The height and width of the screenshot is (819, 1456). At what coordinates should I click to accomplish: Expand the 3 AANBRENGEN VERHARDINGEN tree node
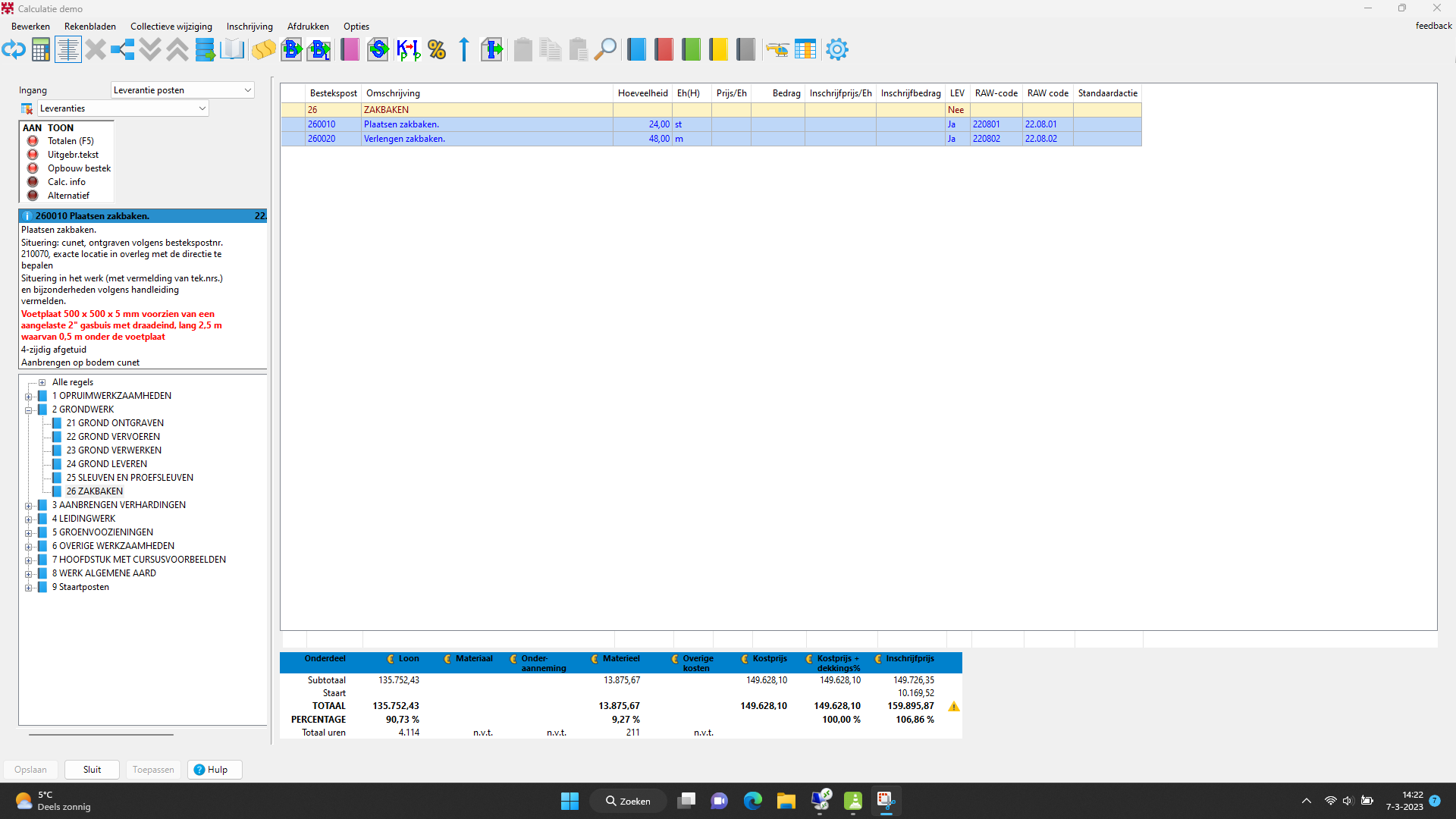[29, 506]
